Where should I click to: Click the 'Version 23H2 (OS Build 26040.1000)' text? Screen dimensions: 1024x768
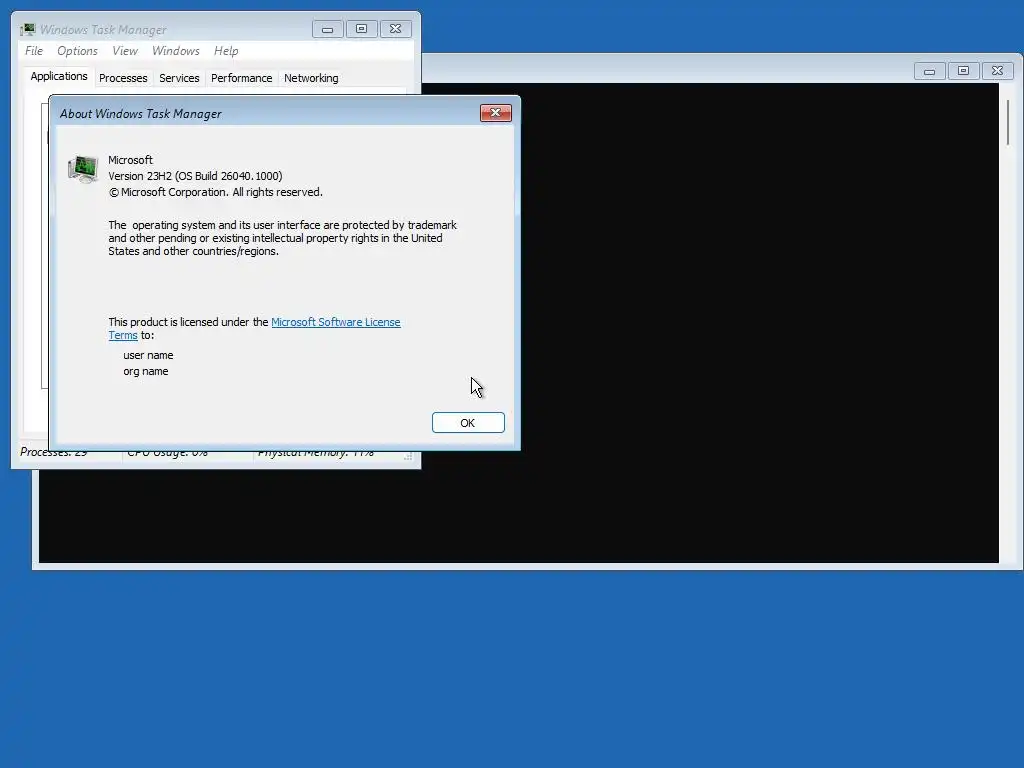[x=195, y=176]
